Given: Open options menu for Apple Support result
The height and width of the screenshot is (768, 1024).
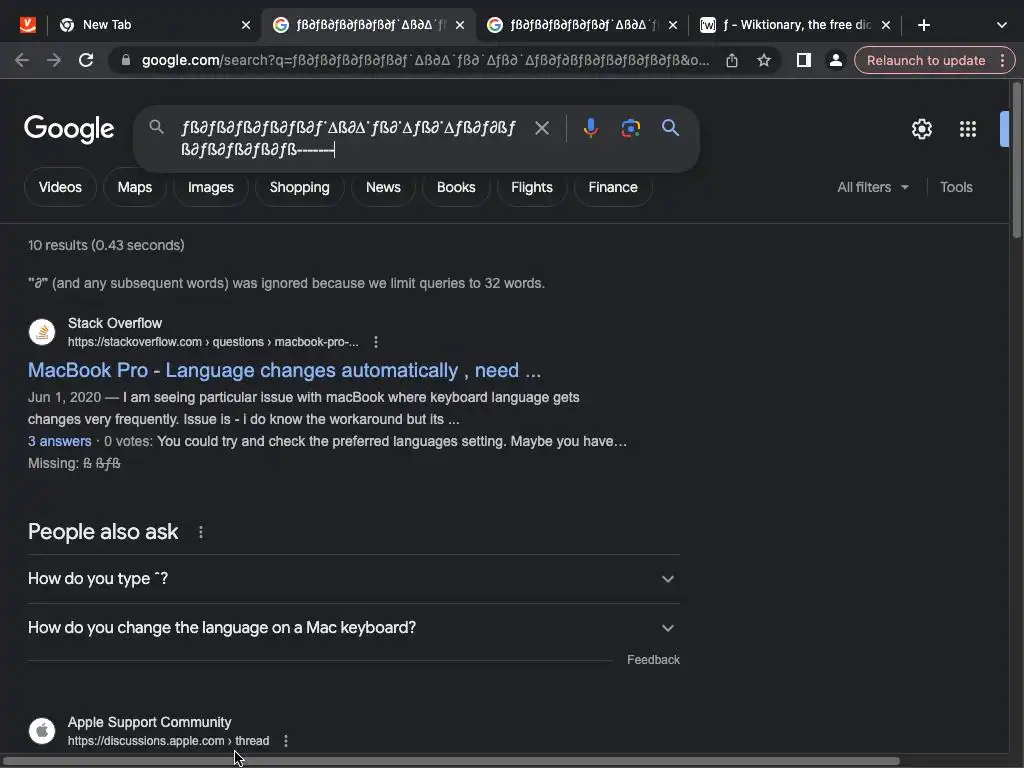Looking at the screenshot, I should pyautogui.click(x=285, y=741).
